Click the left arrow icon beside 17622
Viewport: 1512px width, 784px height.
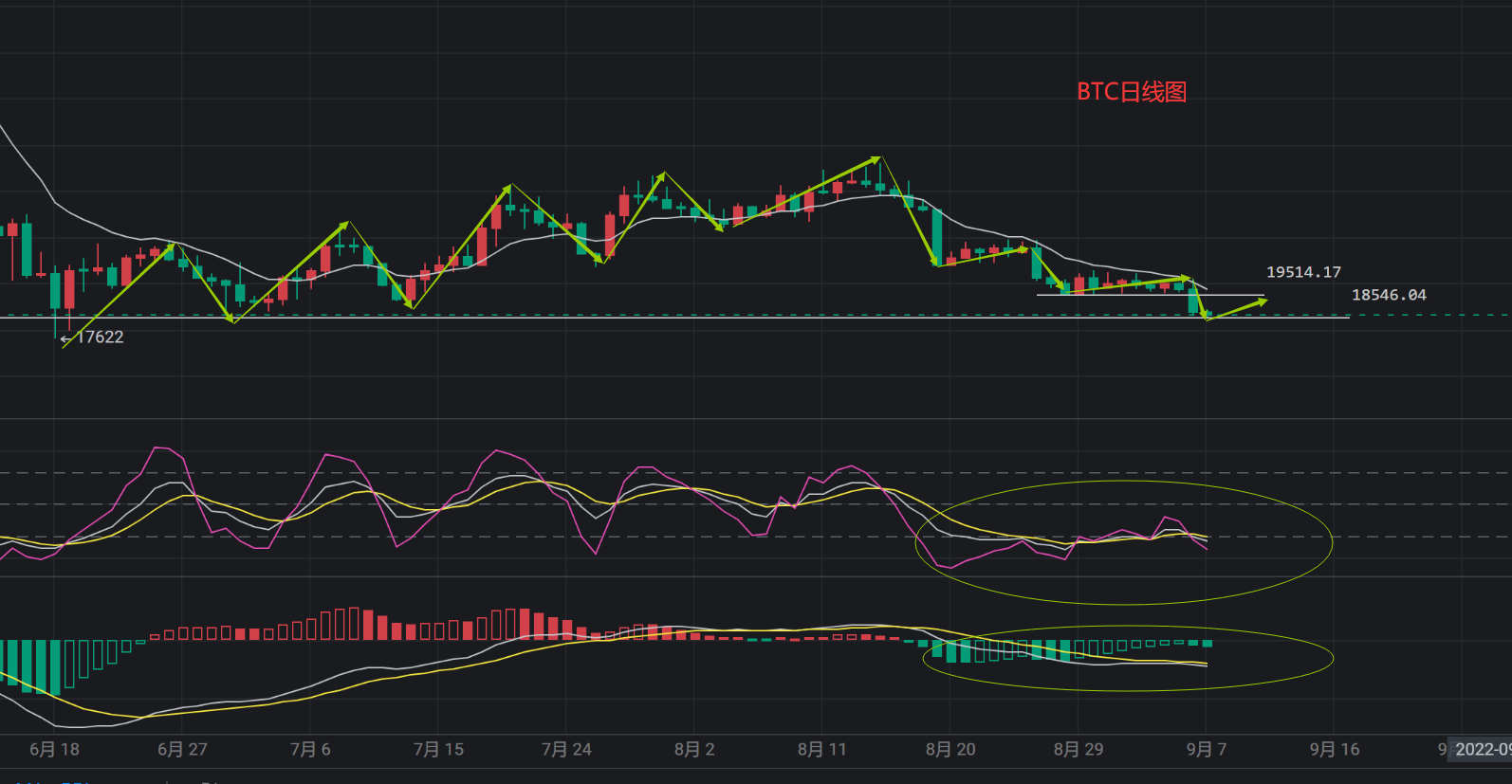coord(65,338)
